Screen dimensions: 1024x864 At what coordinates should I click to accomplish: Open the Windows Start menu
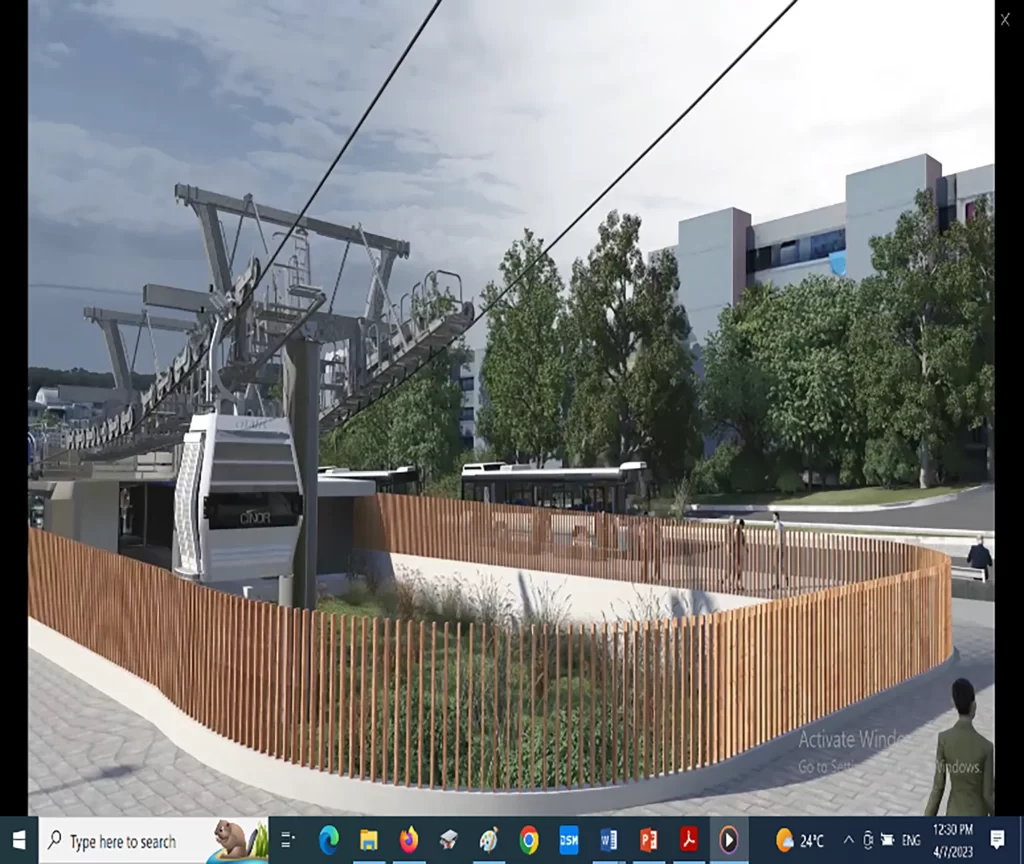18,840
